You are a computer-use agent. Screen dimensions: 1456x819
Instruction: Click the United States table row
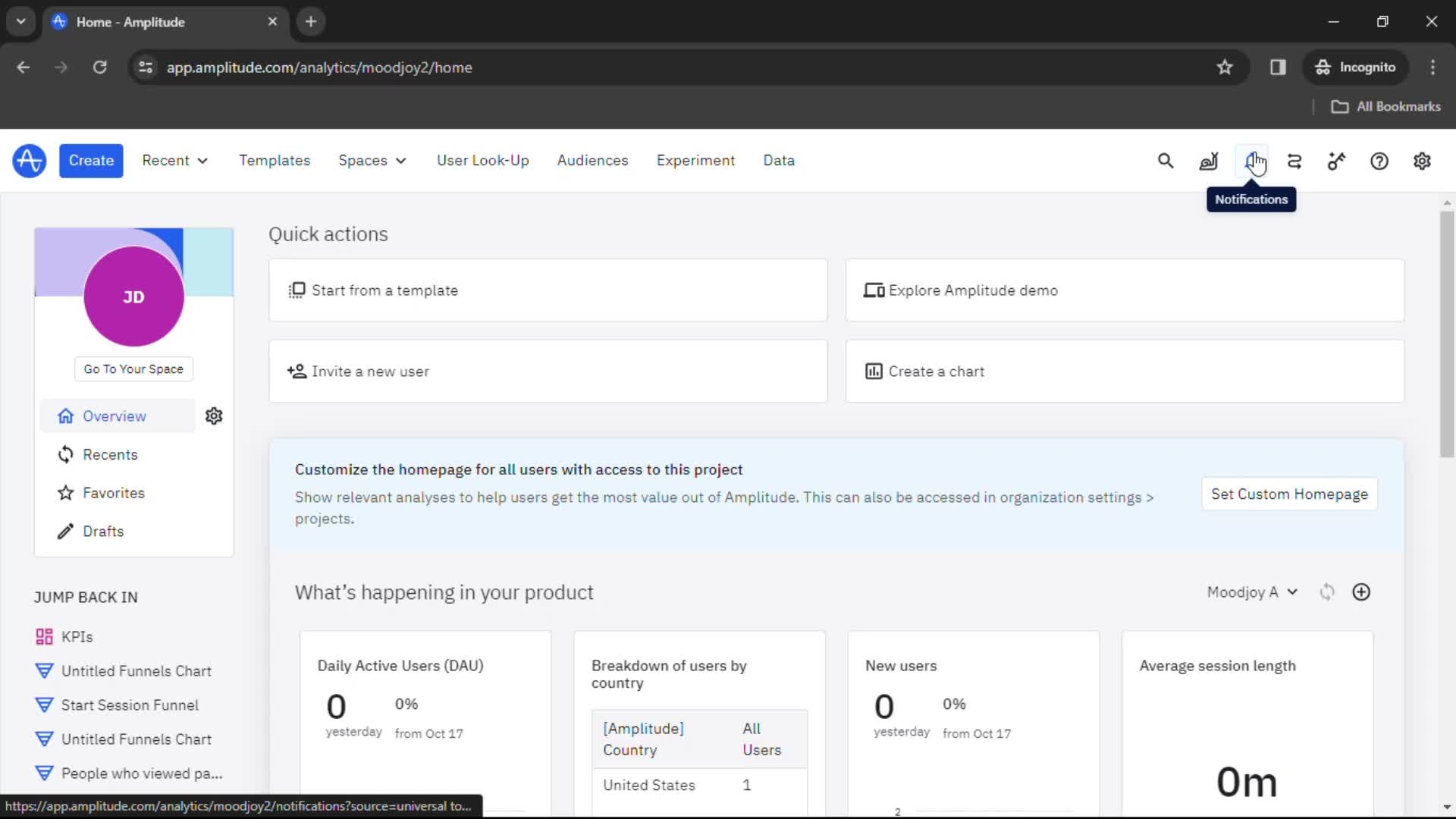tap(699, 786)
